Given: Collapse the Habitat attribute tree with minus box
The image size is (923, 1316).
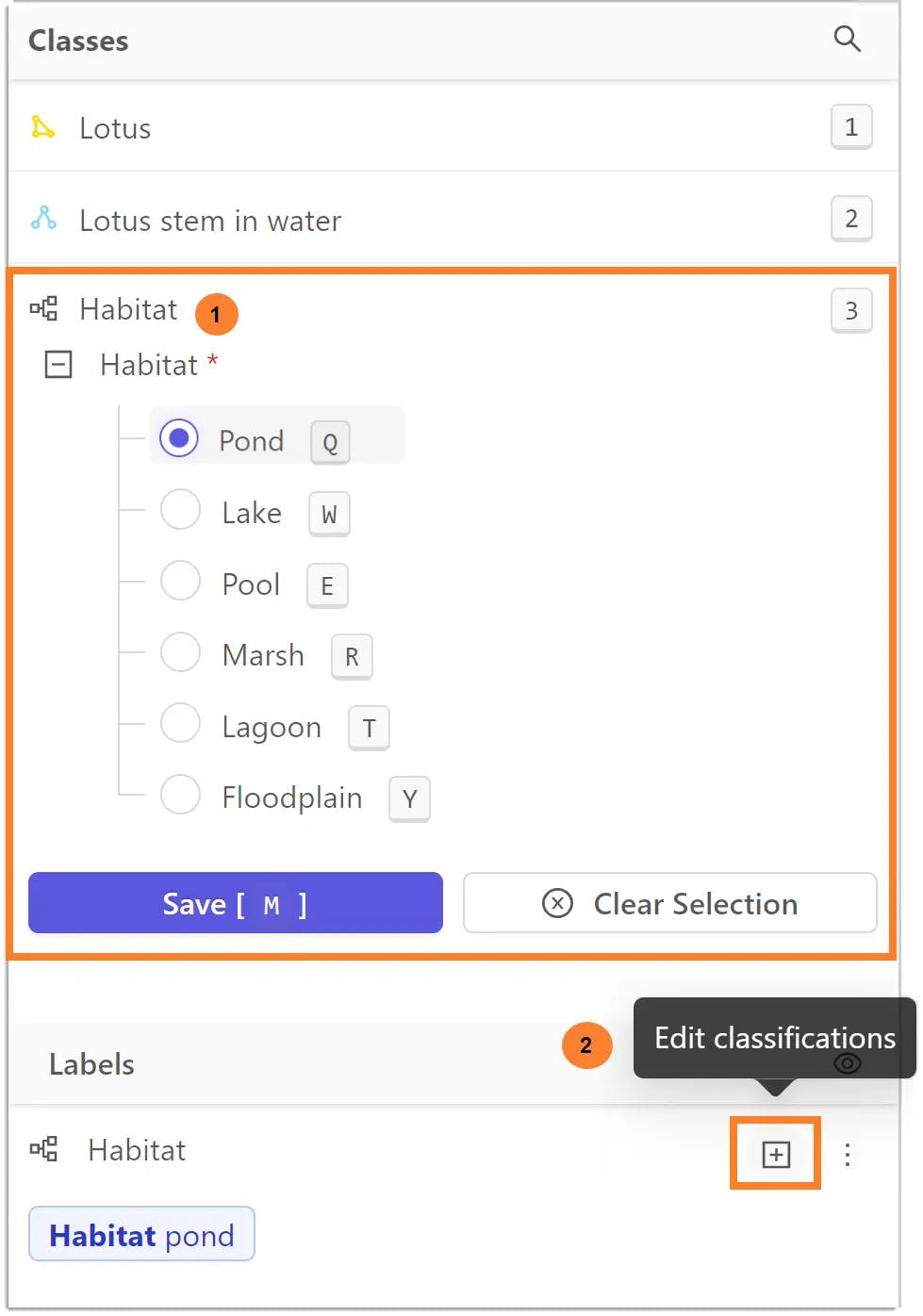Looking at the screenshot, I should 58,364.
